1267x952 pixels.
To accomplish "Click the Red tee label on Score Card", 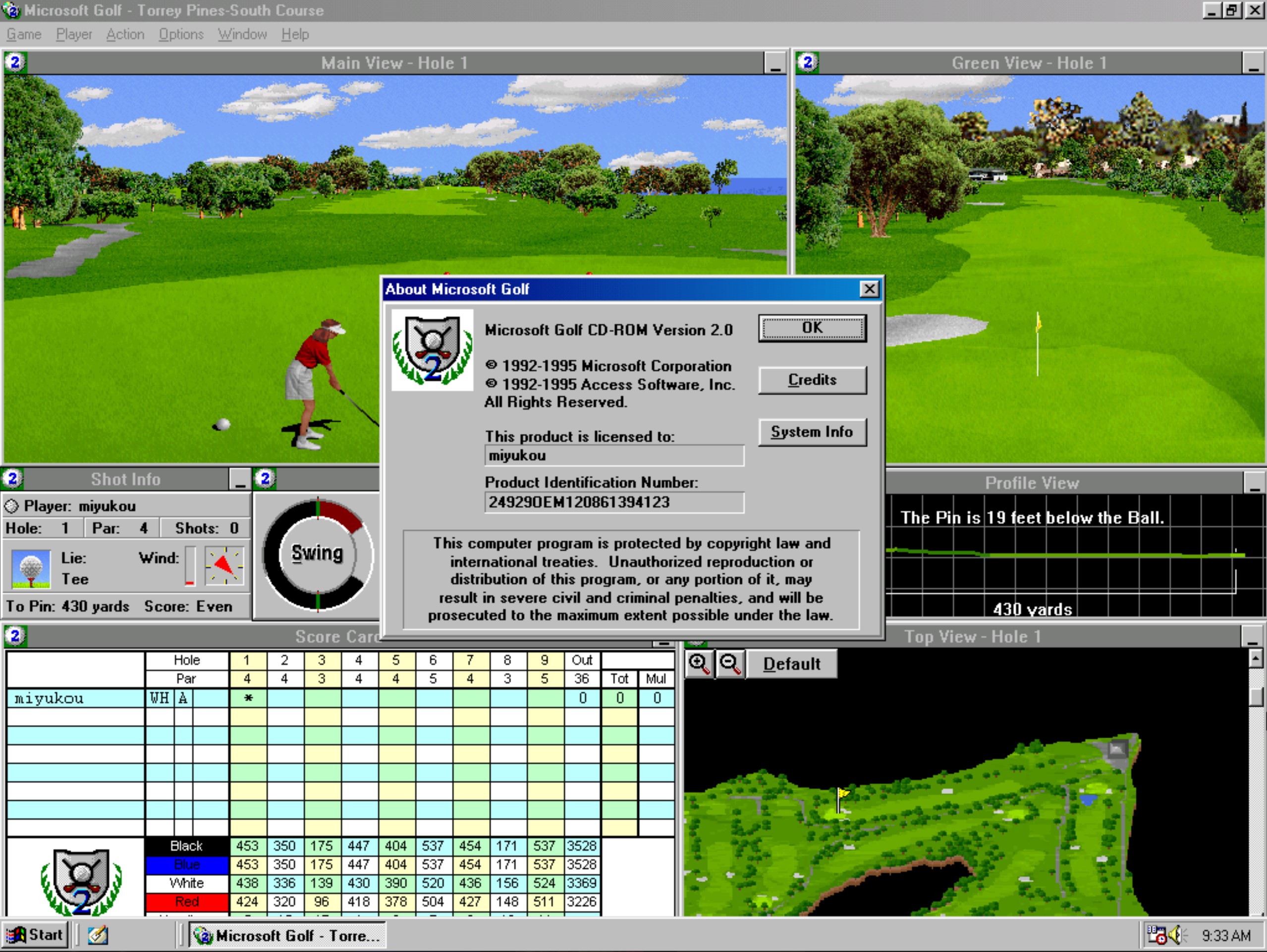I will [186, 901].
